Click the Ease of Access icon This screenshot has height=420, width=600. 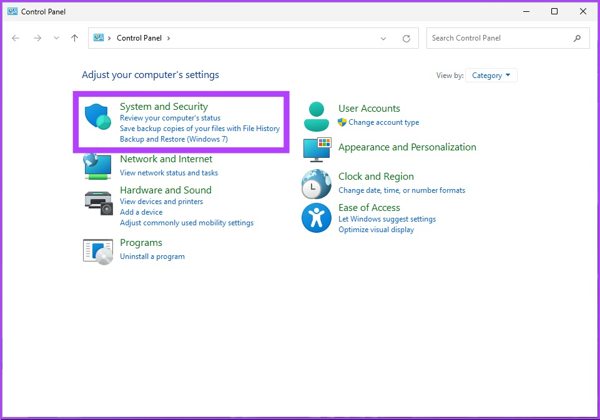coord(316,217)
